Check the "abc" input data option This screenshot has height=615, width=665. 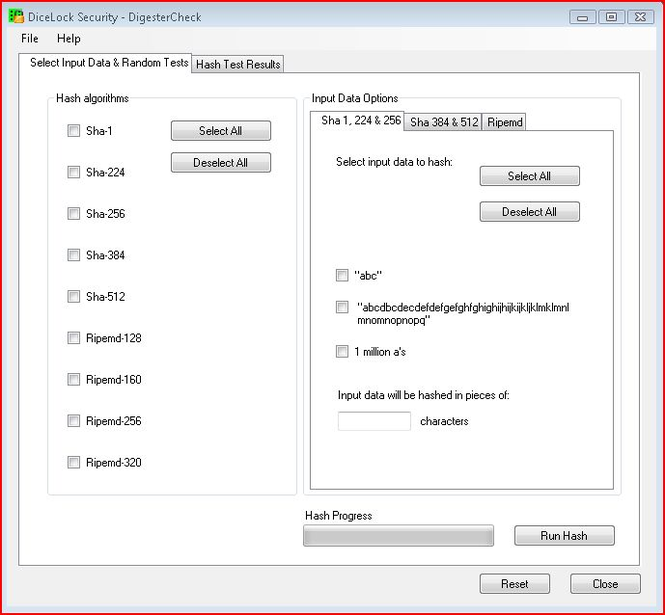coord(343,275)
